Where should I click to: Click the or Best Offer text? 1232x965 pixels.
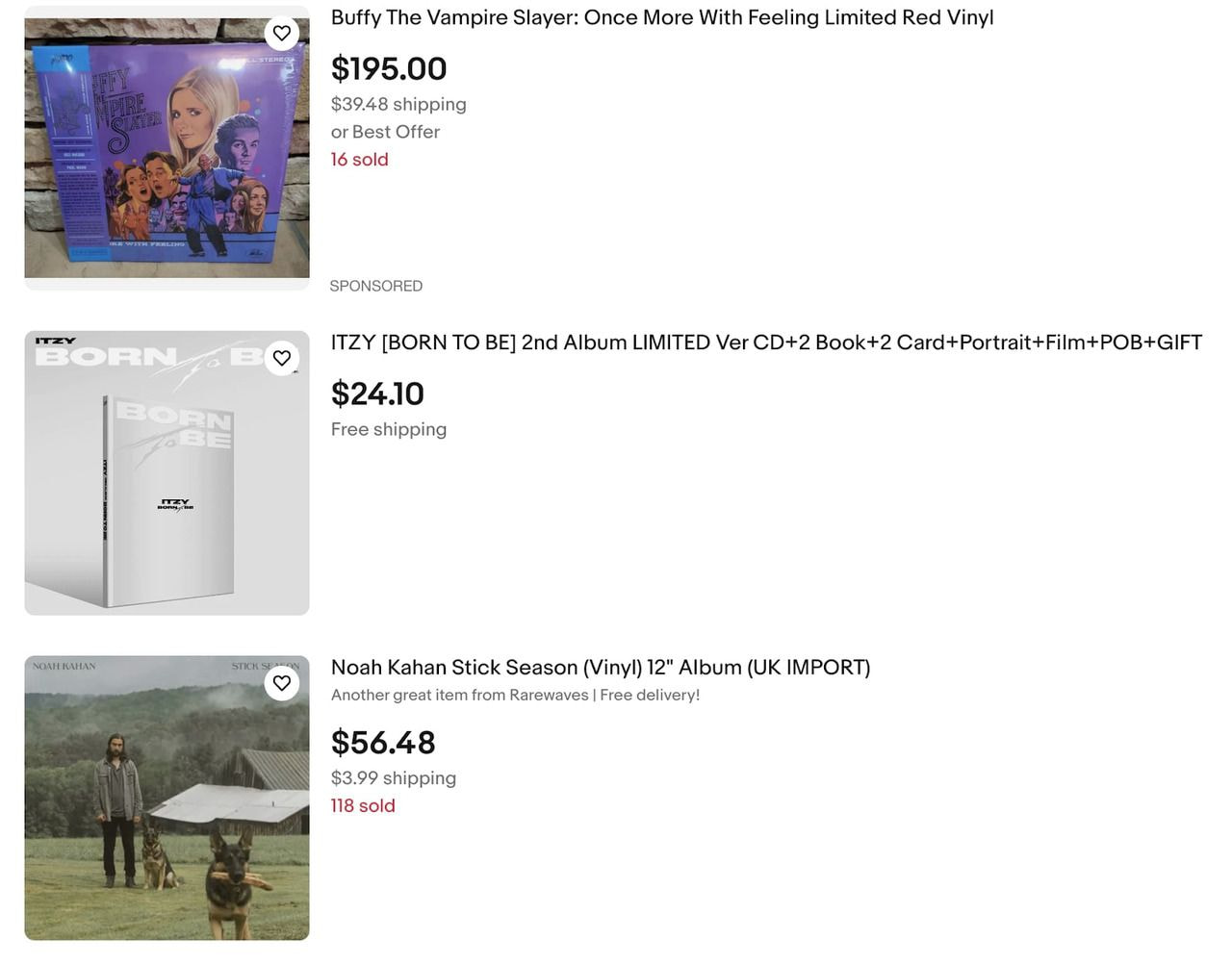[385, 132]
